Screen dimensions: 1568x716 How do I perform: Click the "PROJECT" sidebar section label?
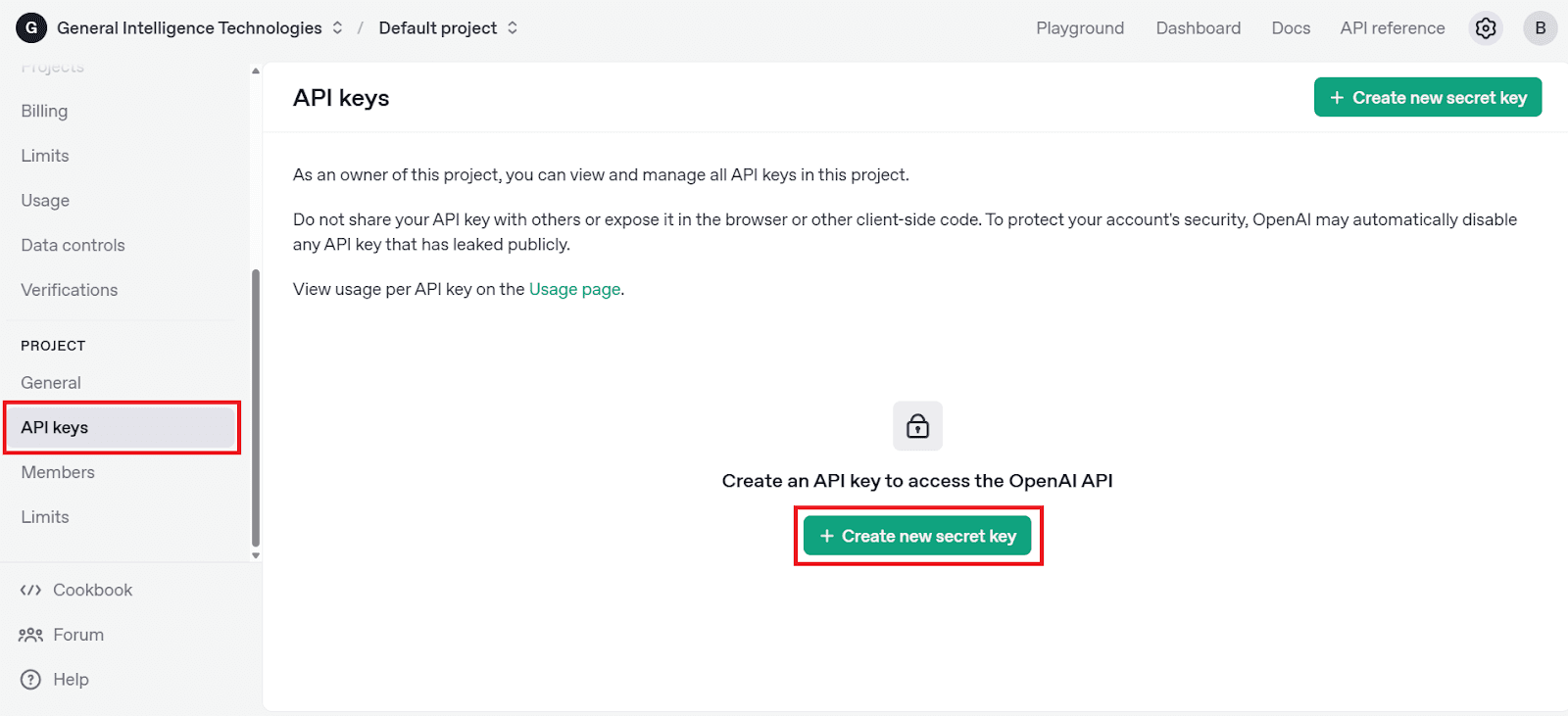tap(53, 346)
